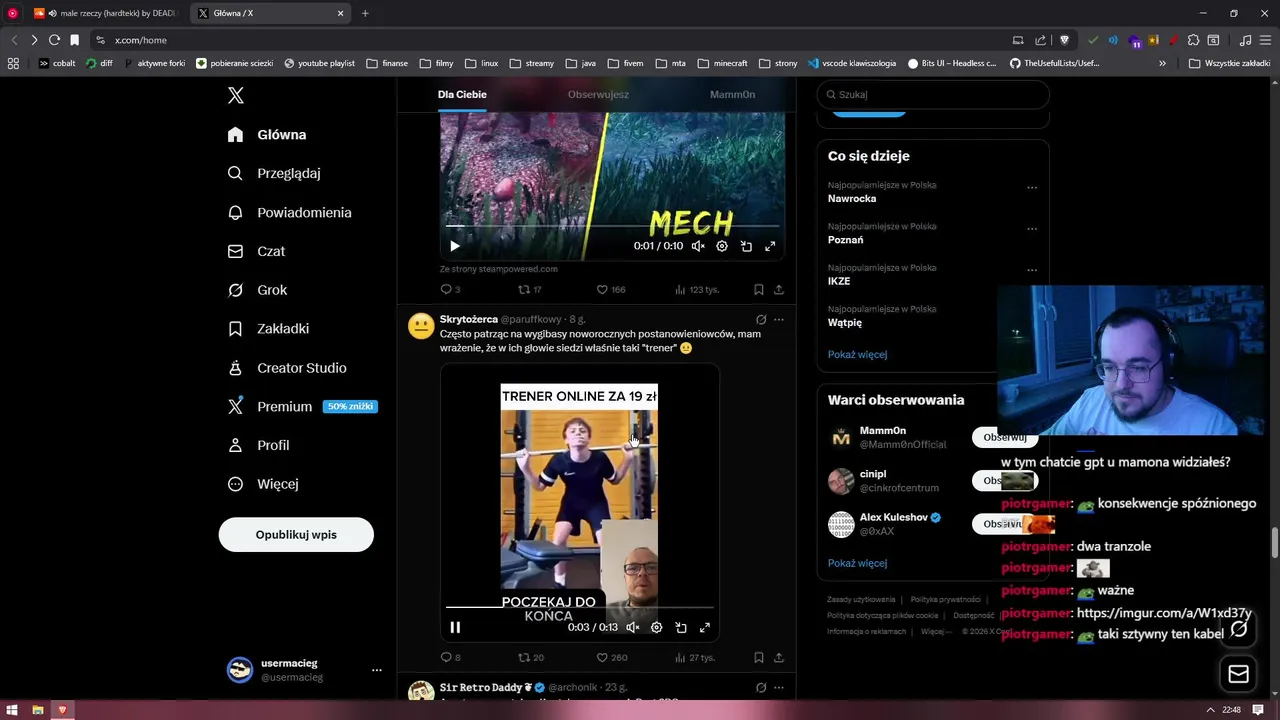Click the Opublikuj wpis button
1280x720 pixels.
point(296,534)
